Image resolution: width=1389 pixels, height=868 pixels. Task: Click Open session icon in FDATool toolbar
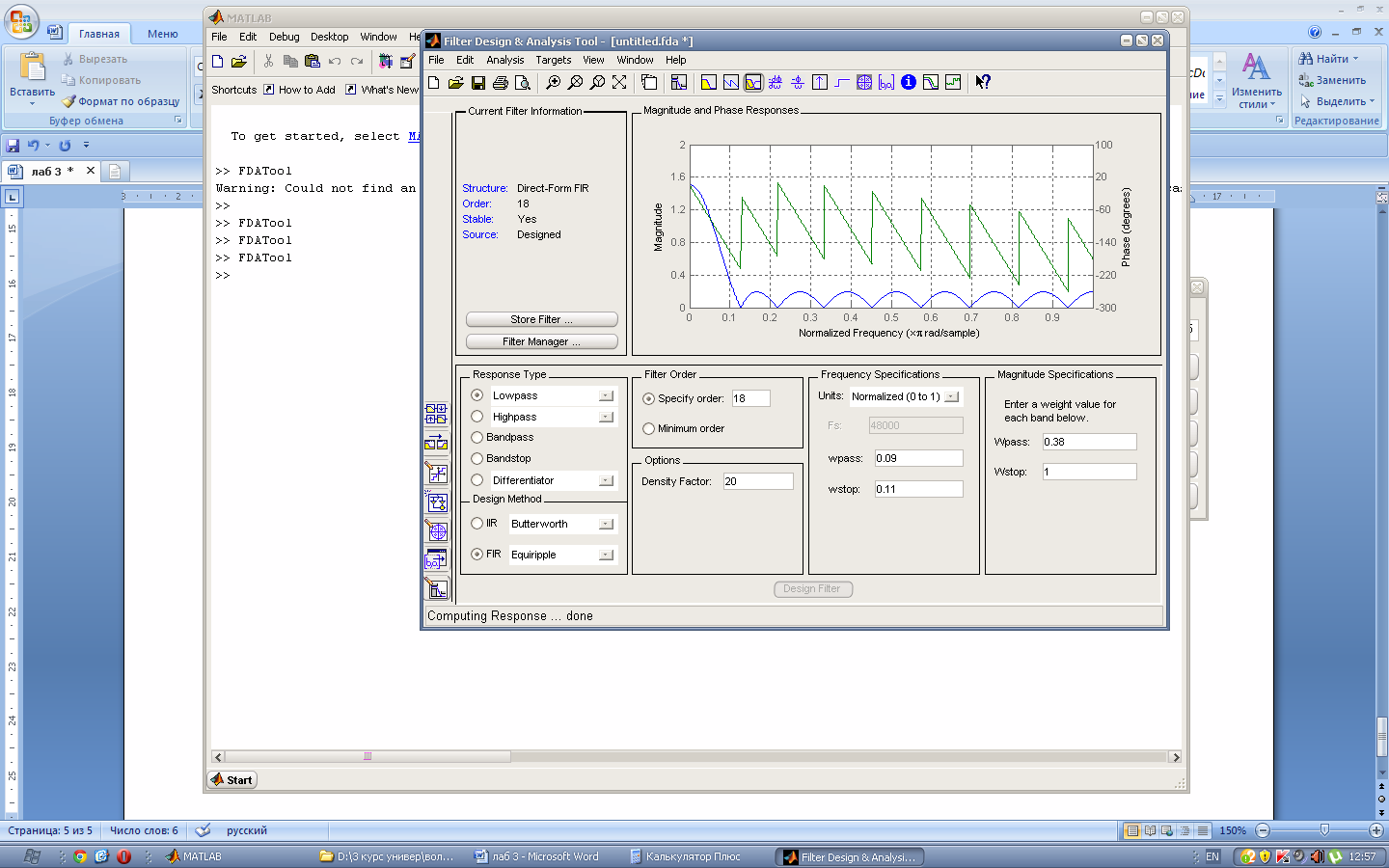[x=456, y=83]
